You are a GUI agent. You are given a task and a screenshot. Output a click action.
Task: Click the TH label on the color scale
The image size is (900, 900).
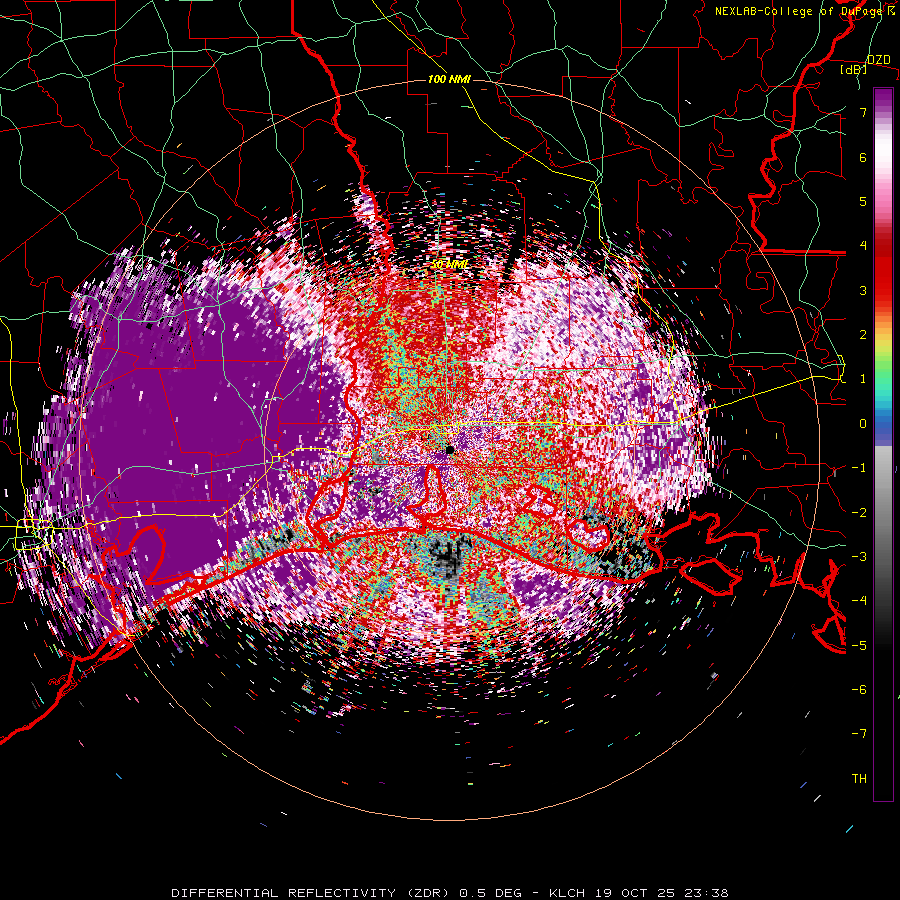859,779
